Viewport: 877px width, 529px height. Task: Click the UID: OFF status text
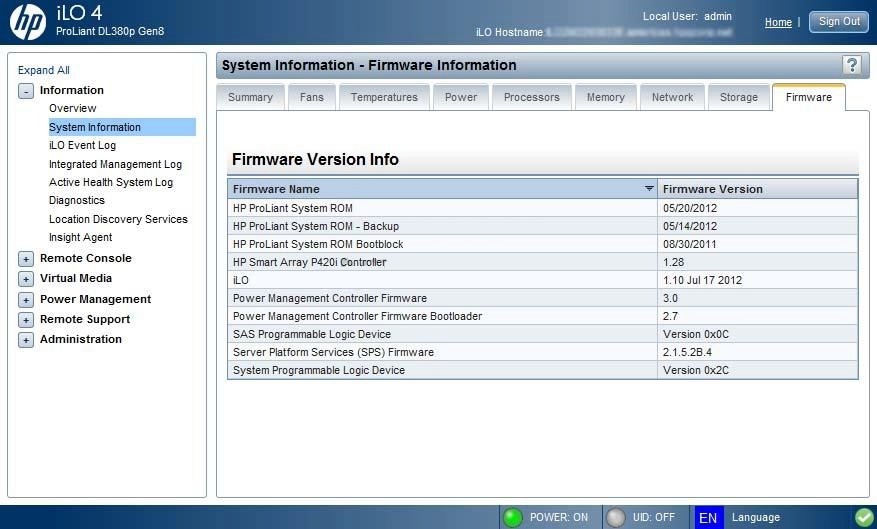point(654,518)
